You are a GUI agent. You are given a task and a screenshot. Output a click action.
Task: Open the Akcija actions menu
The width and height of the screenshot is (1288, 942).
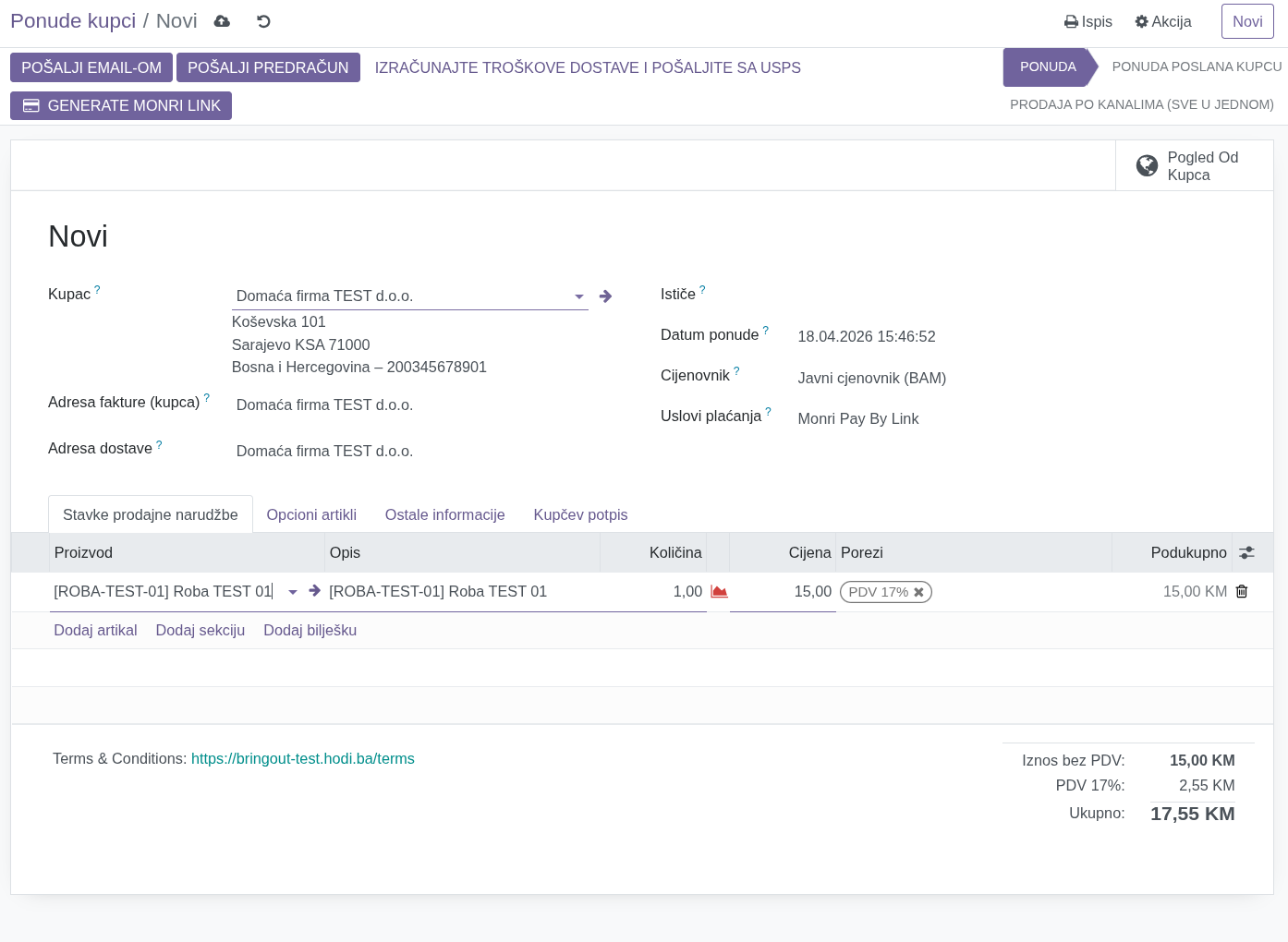tap(1163, 21)
